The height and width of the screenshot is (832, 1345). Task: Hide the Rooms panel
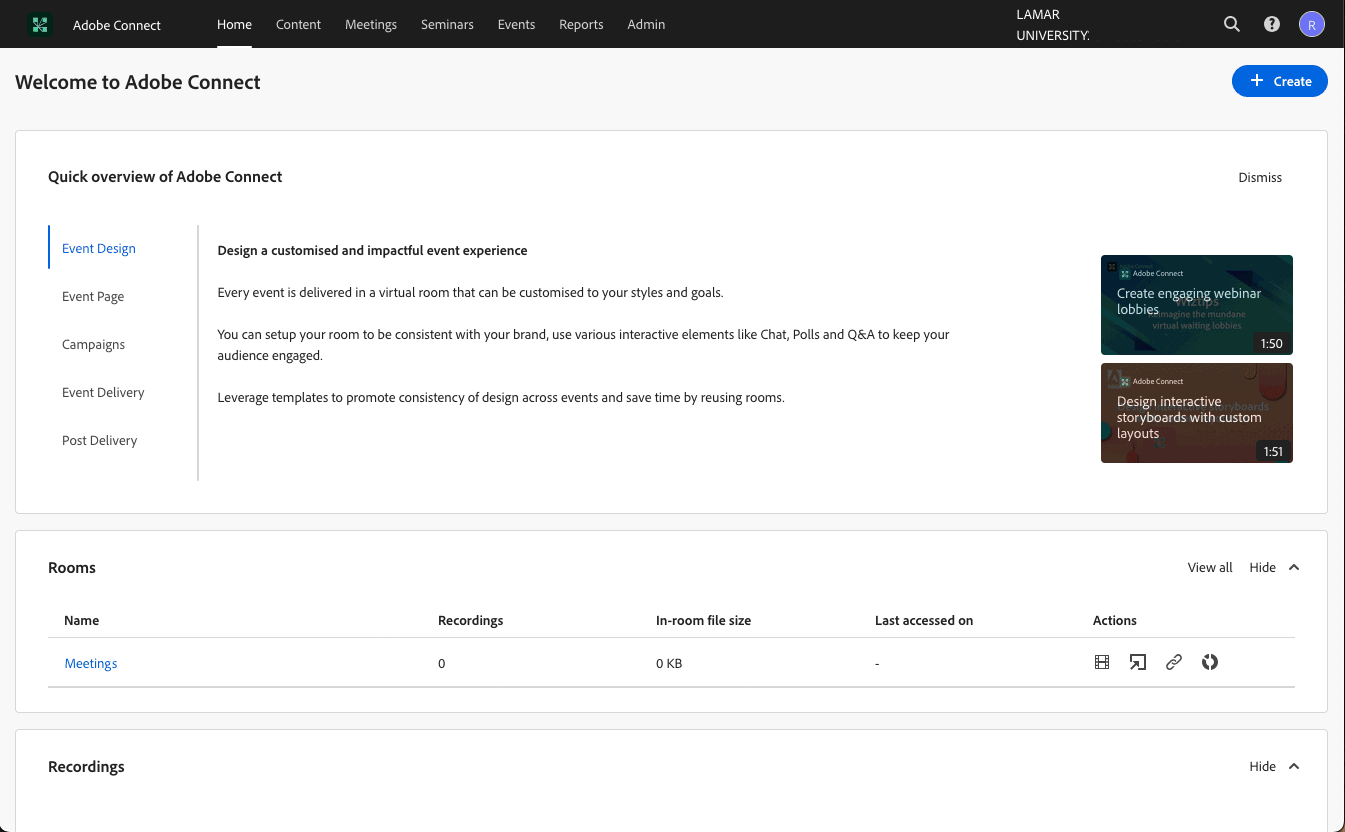click(x=1262, y=568)
